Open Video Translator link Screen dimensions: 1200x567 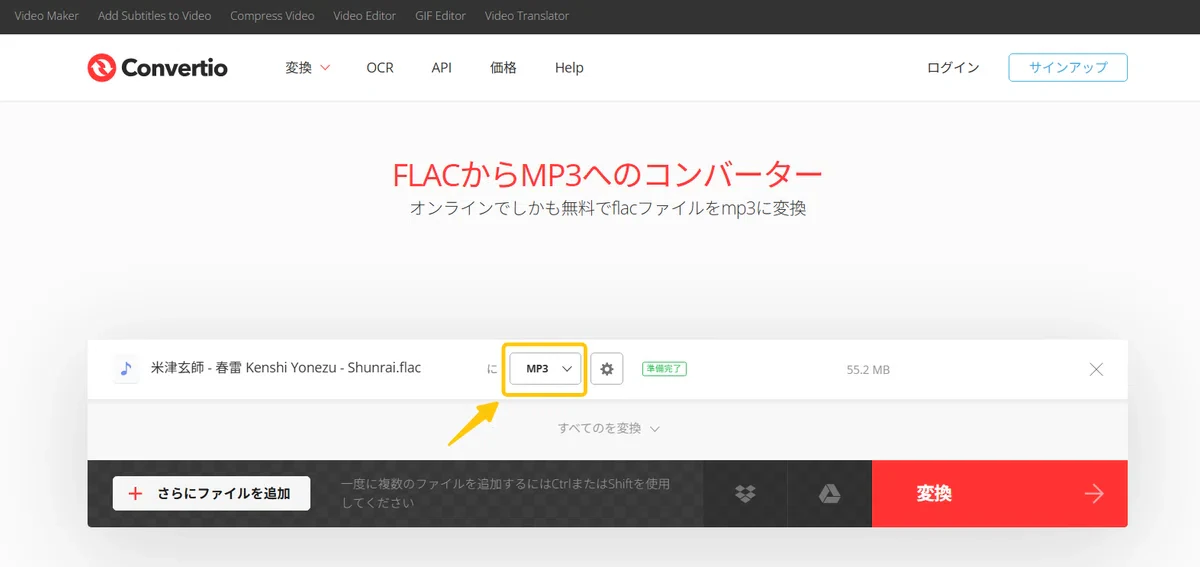(x=527, y=16)
